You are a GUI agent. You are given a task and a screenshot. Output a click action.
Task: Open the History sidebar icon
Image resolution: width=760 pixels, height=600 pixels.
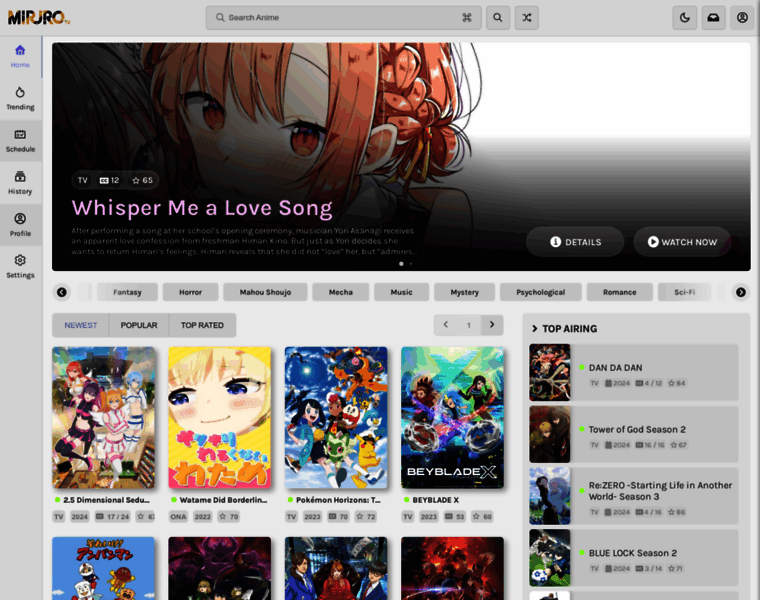pos(20,177)
